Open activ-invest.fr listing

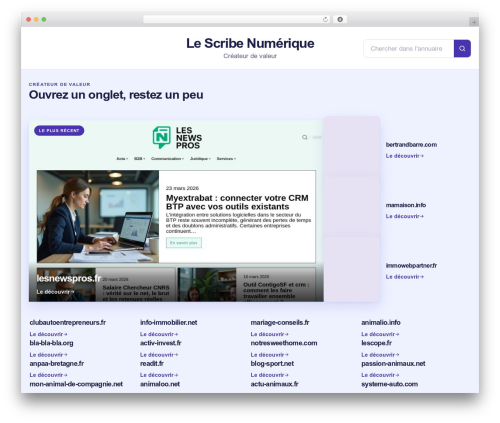(x=161, y=343)
